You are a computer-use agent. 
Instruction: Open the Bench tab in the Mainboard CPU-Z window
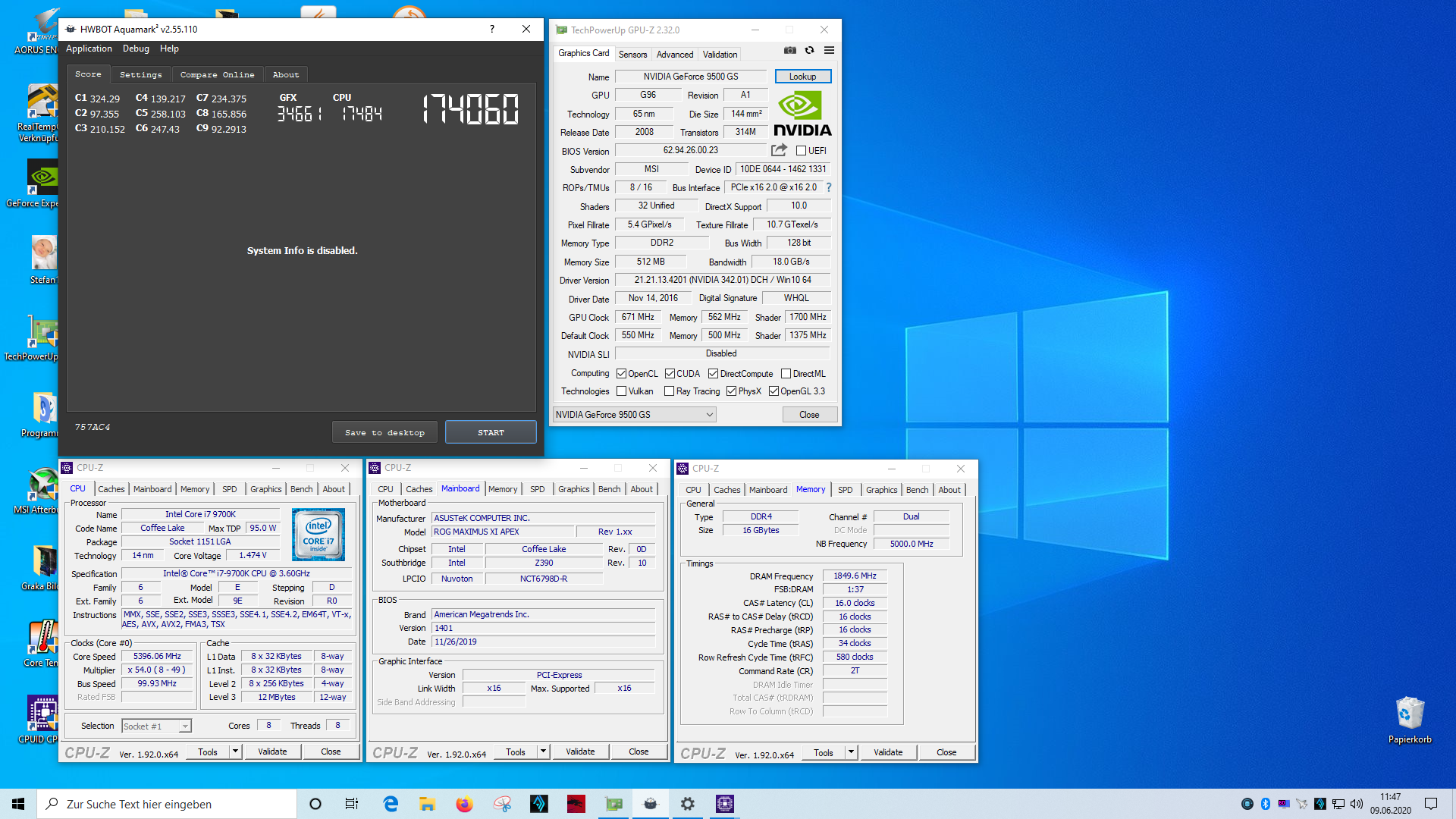[x=609, y=489]
